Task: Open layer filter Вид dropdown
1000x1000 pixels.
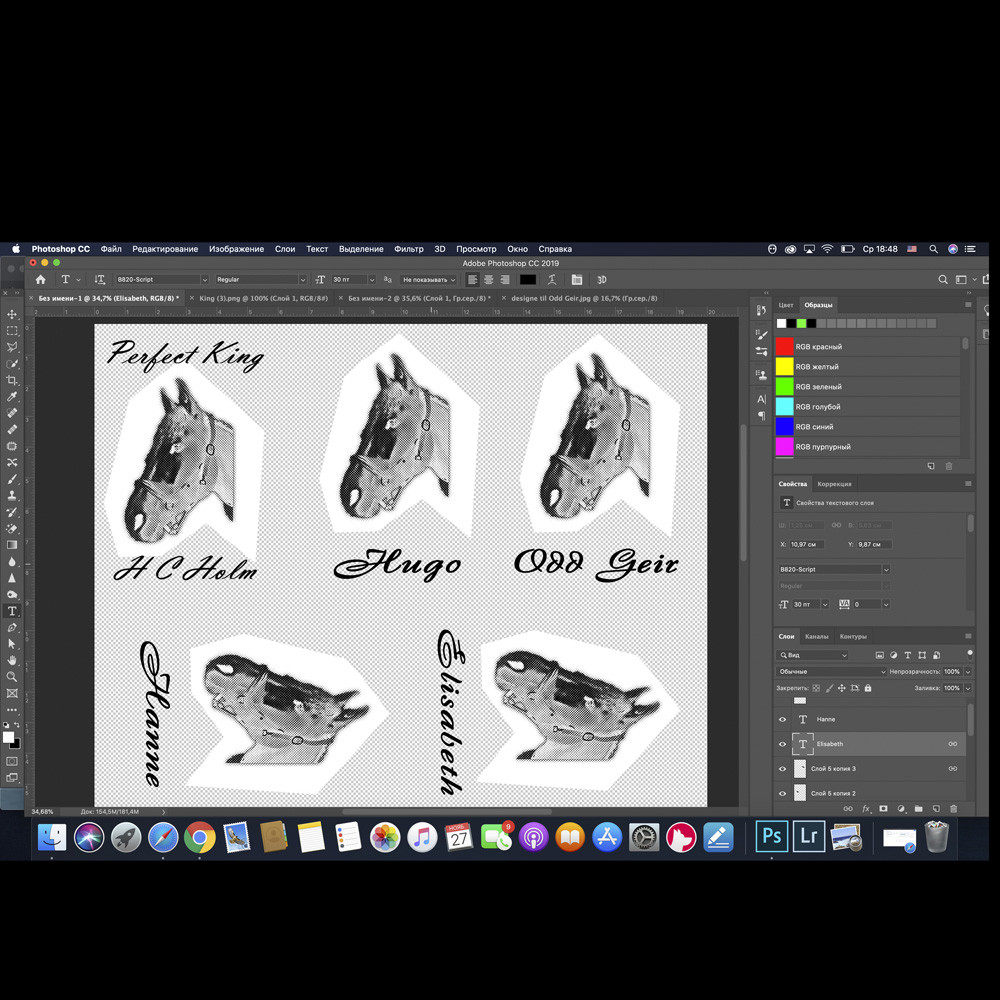Action: [x=812, y=655]
